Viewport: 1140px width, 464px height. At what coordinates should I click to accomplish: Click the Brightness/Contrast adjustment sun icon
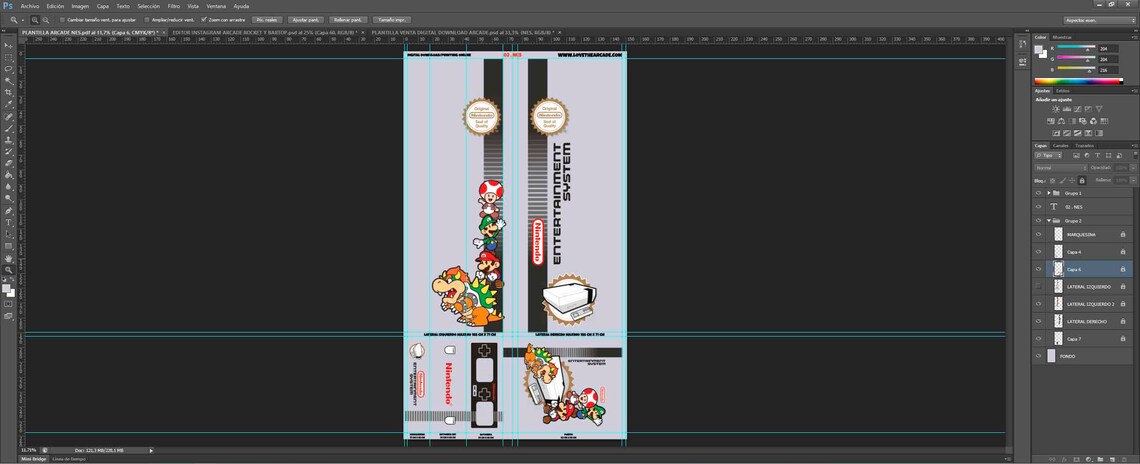(x=1055, y=109)
